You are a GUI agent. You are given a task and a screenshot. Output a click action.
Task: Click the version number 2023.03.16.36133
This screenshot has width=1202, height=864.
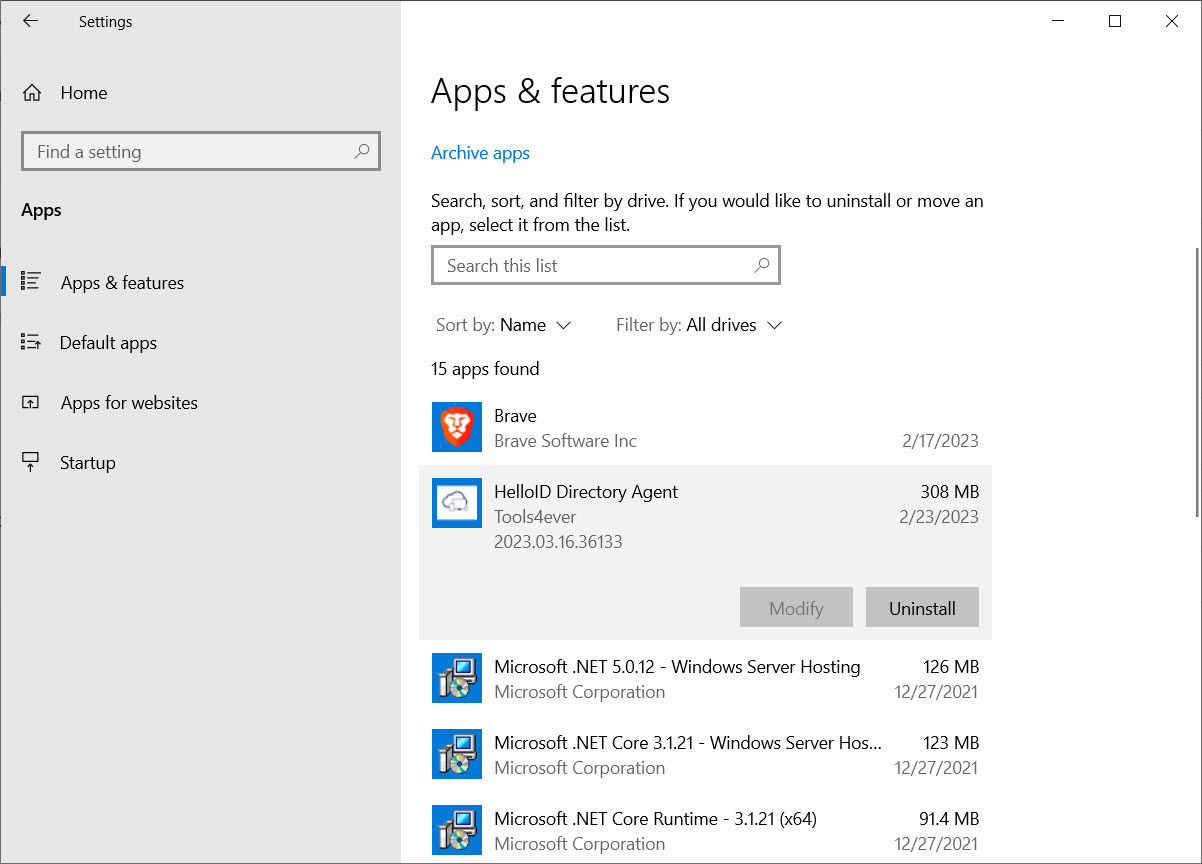[558, 542]
